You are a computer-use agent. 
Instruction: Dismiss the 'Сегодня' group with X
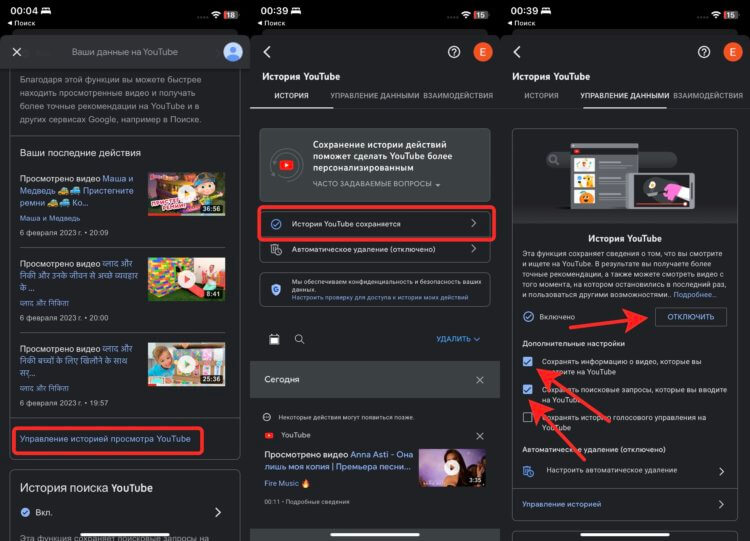[x=480, y=380]
